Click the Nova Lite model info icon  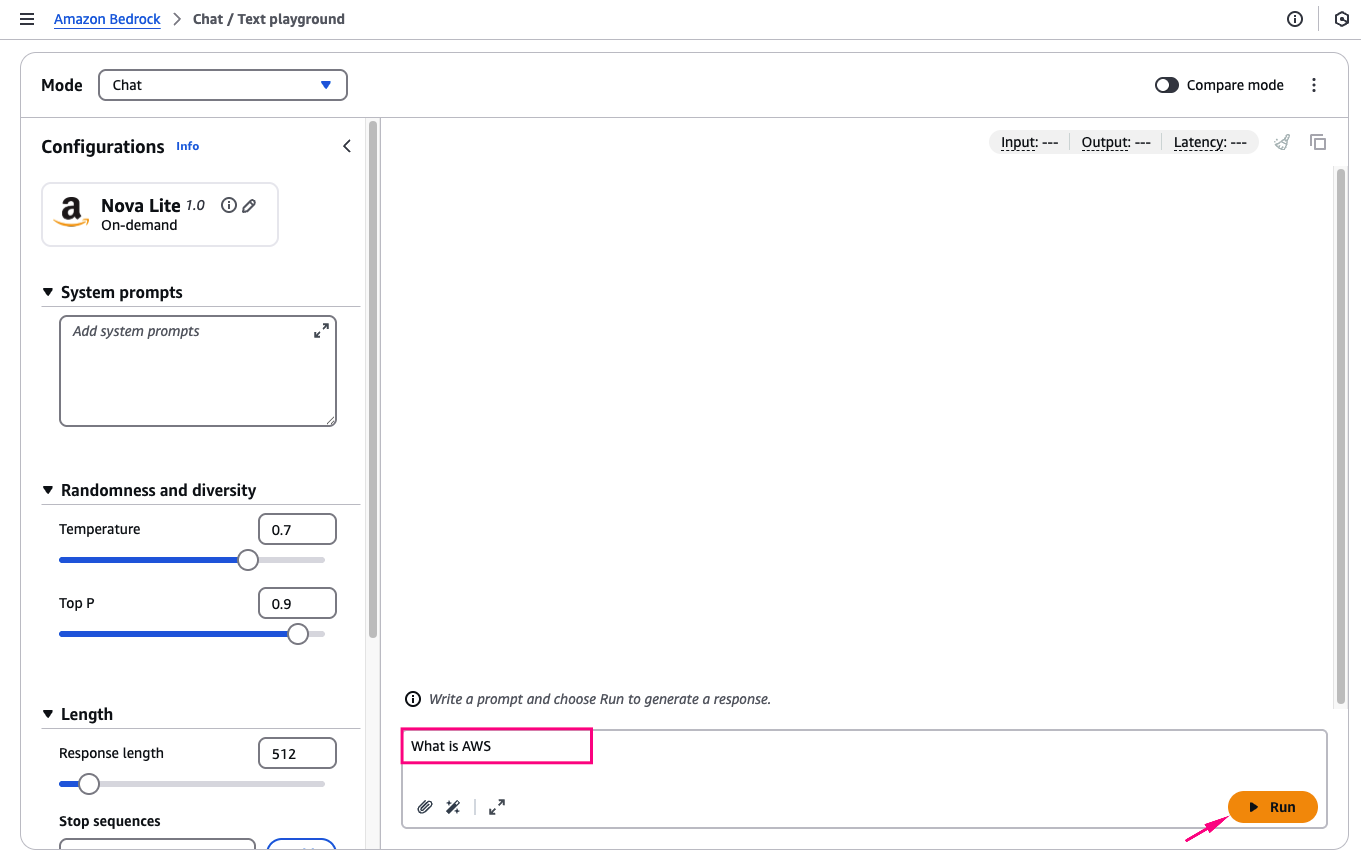point(229,205)
